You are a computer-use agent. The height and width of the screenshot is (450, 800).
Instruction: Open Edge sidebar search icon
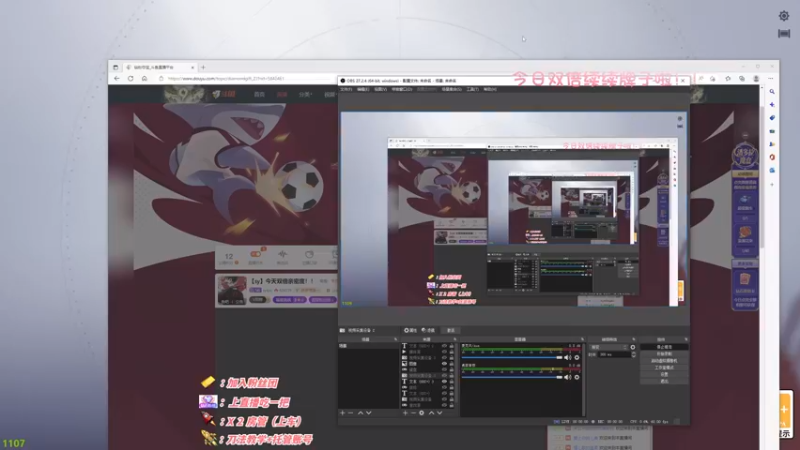coord(772,92)
